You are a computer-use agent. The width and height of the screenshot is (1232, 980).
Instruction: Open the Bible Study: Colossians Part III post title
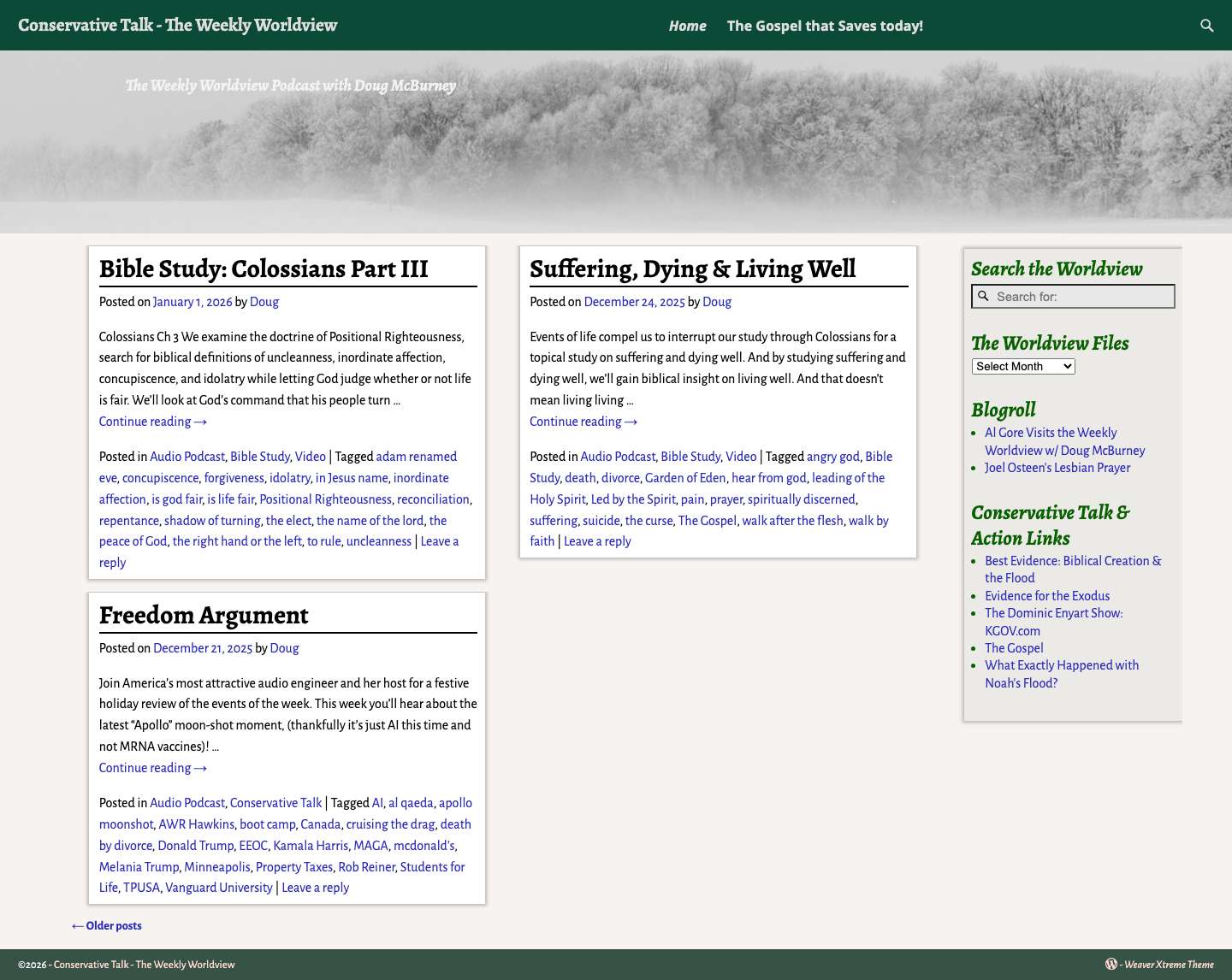coord(264,269)
